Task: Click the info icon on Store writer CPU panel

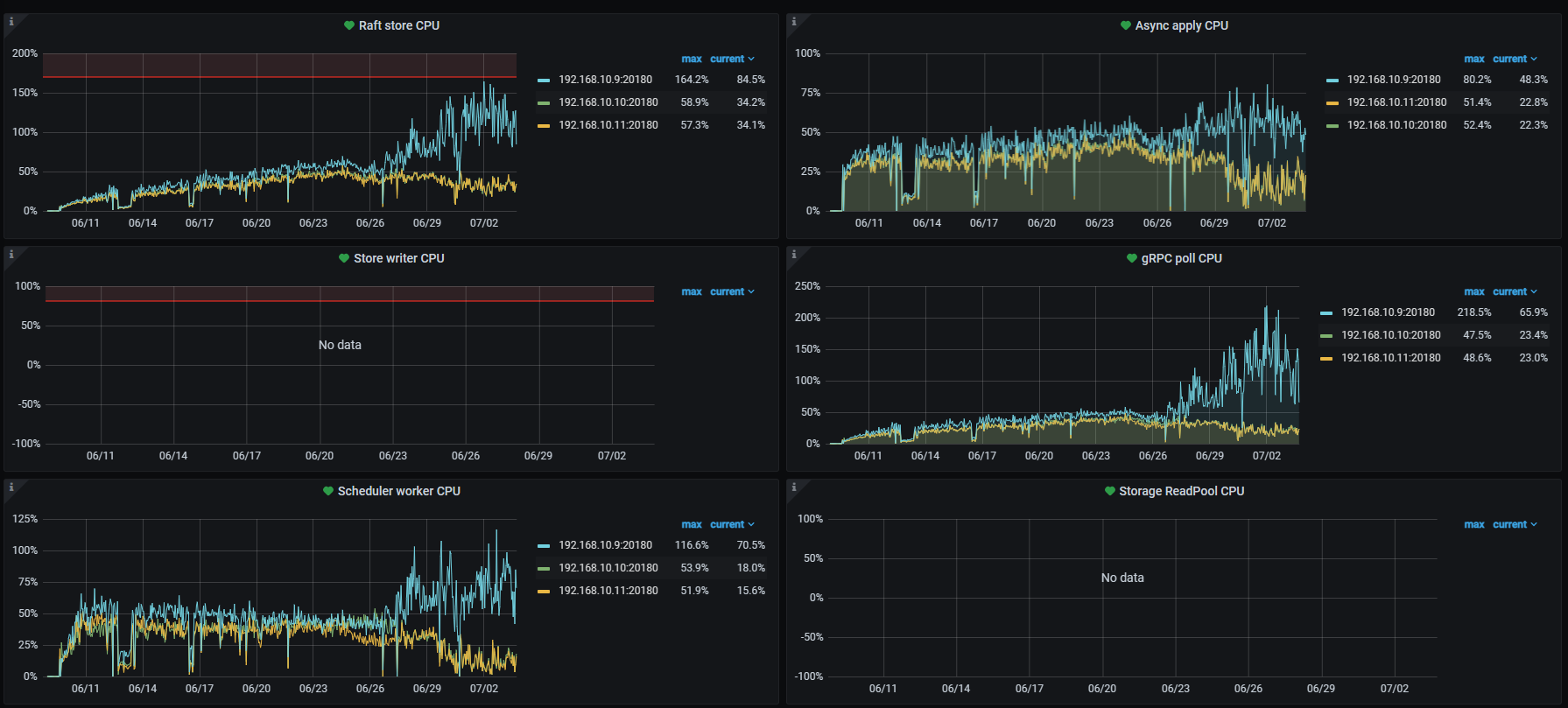Action: click(11, 255)
